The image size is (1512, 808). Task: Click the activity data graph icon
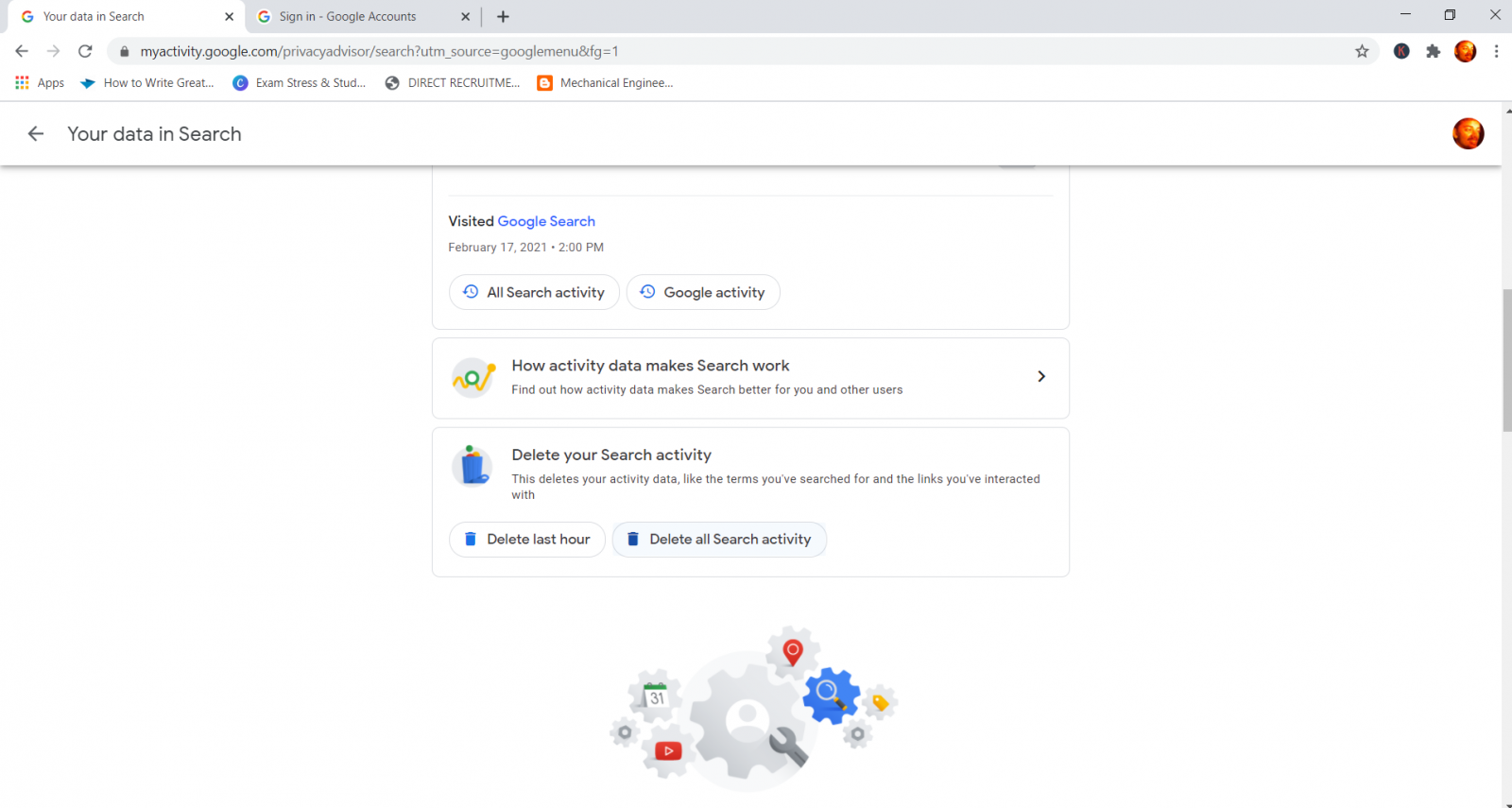(x=473, y=377)
